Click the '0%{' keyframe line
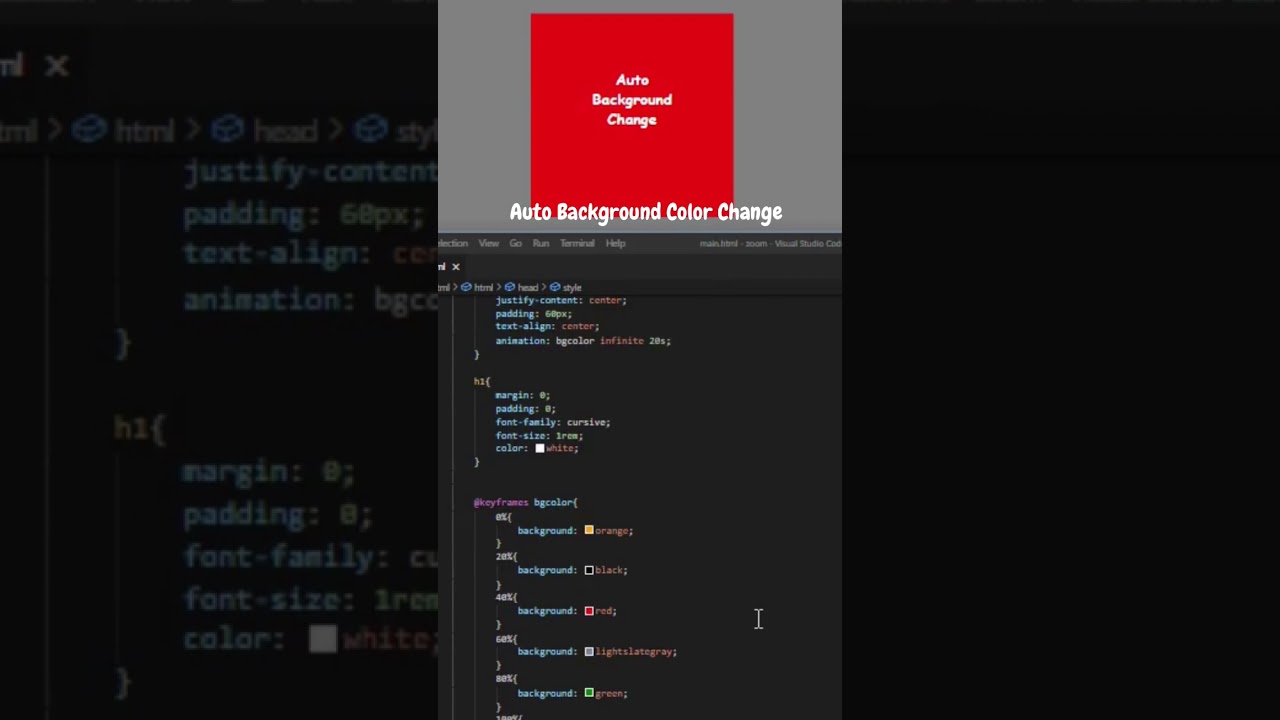Image resolution: width=1280 pixels, height=720 pixels. pyautogui.click(x=503, y=517)
